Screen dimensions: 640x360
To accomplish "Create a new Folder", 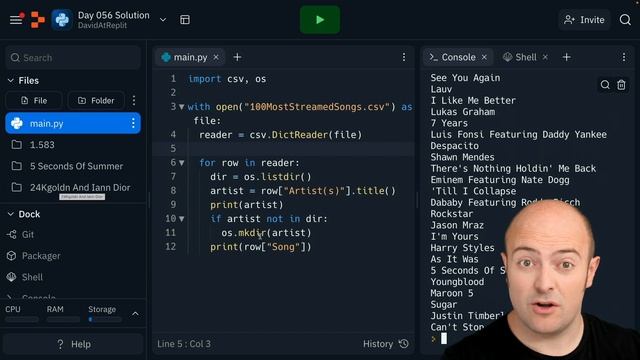I will (96, 100).
